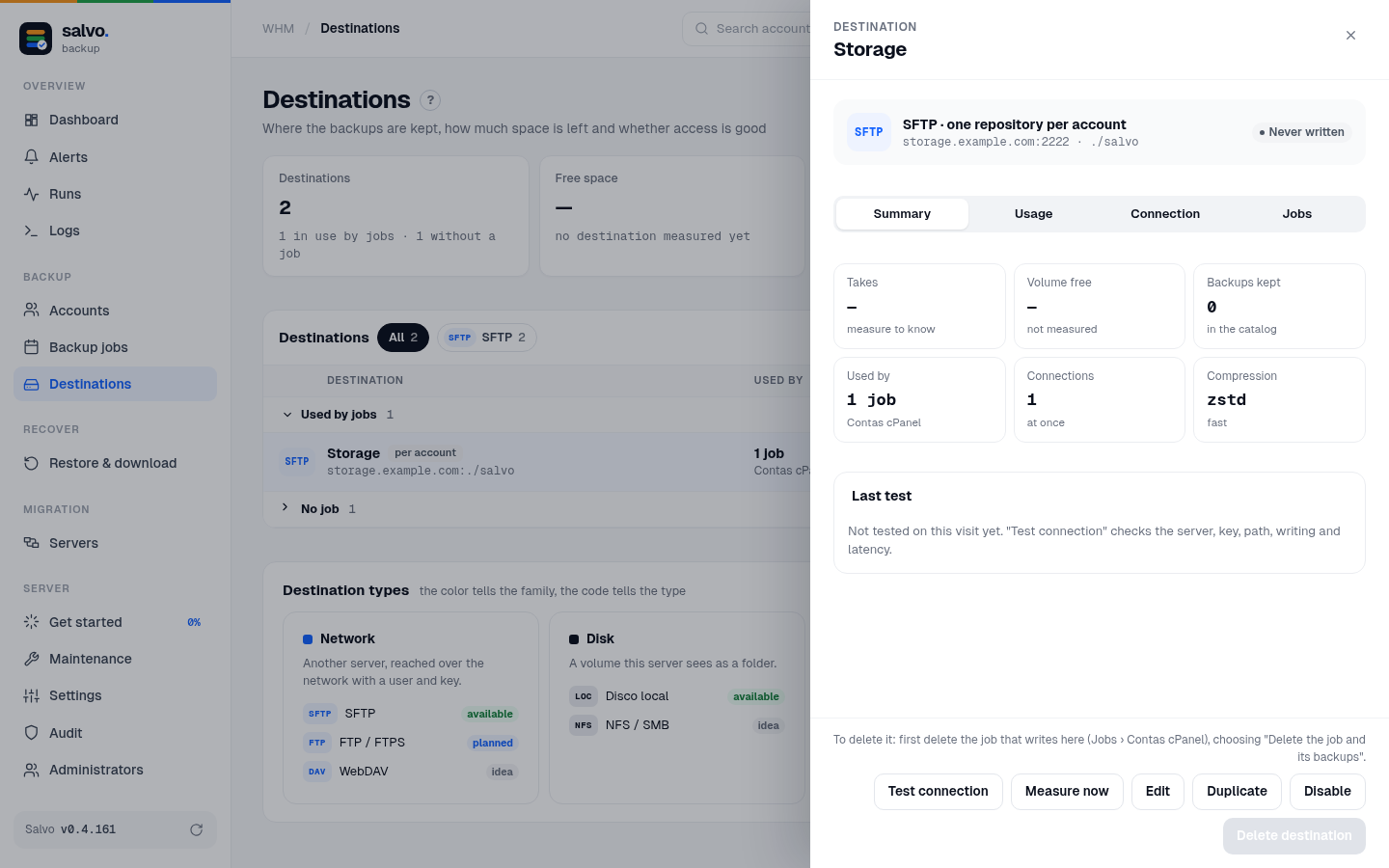The image size is (1389, 868).
Task: Click the Get started sparkle icon
Action: coord(31,622)
